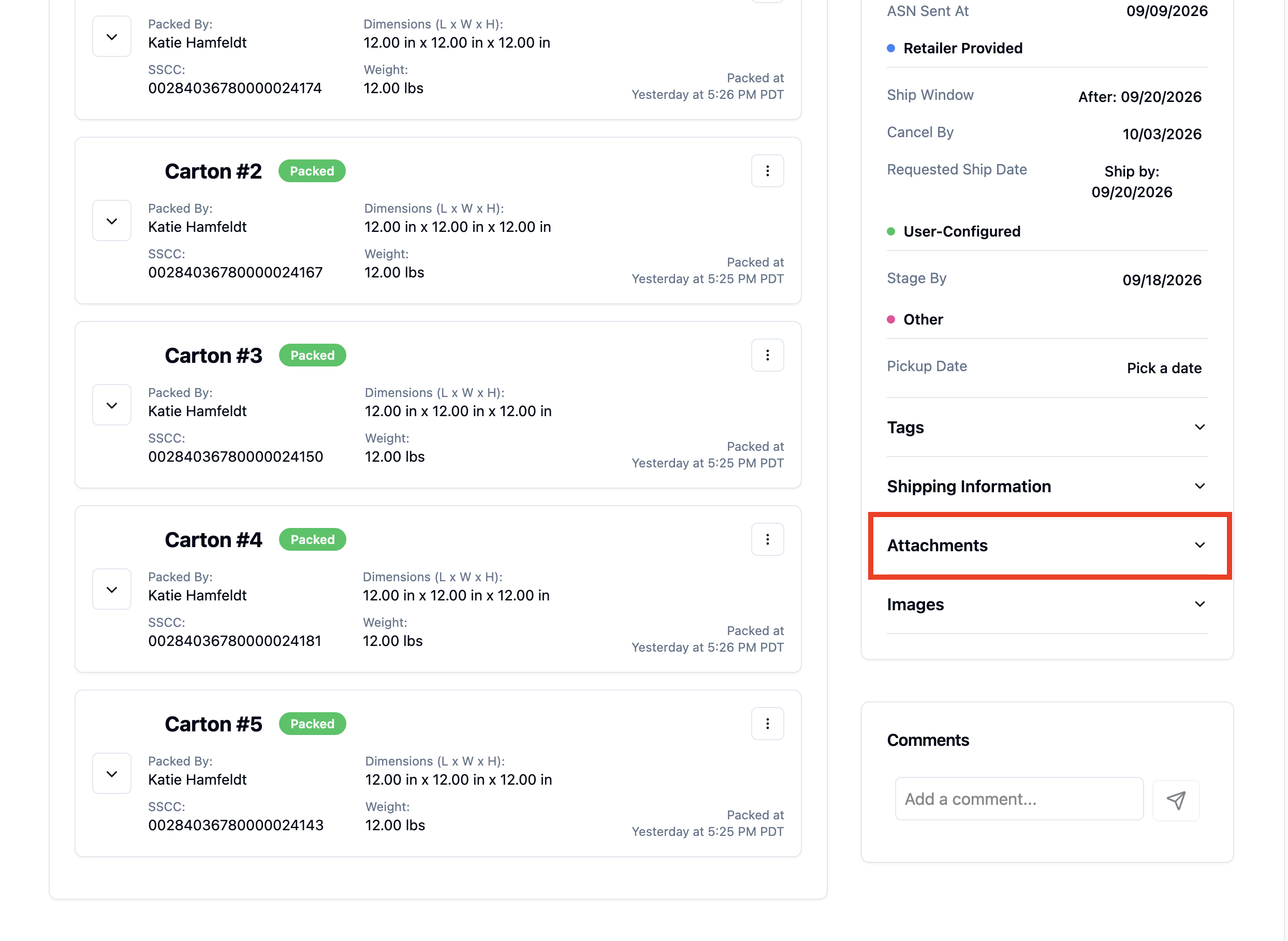Pick a date for Pickup Date
This screenshot has height=941, width=1288.
coord(1164,368)
